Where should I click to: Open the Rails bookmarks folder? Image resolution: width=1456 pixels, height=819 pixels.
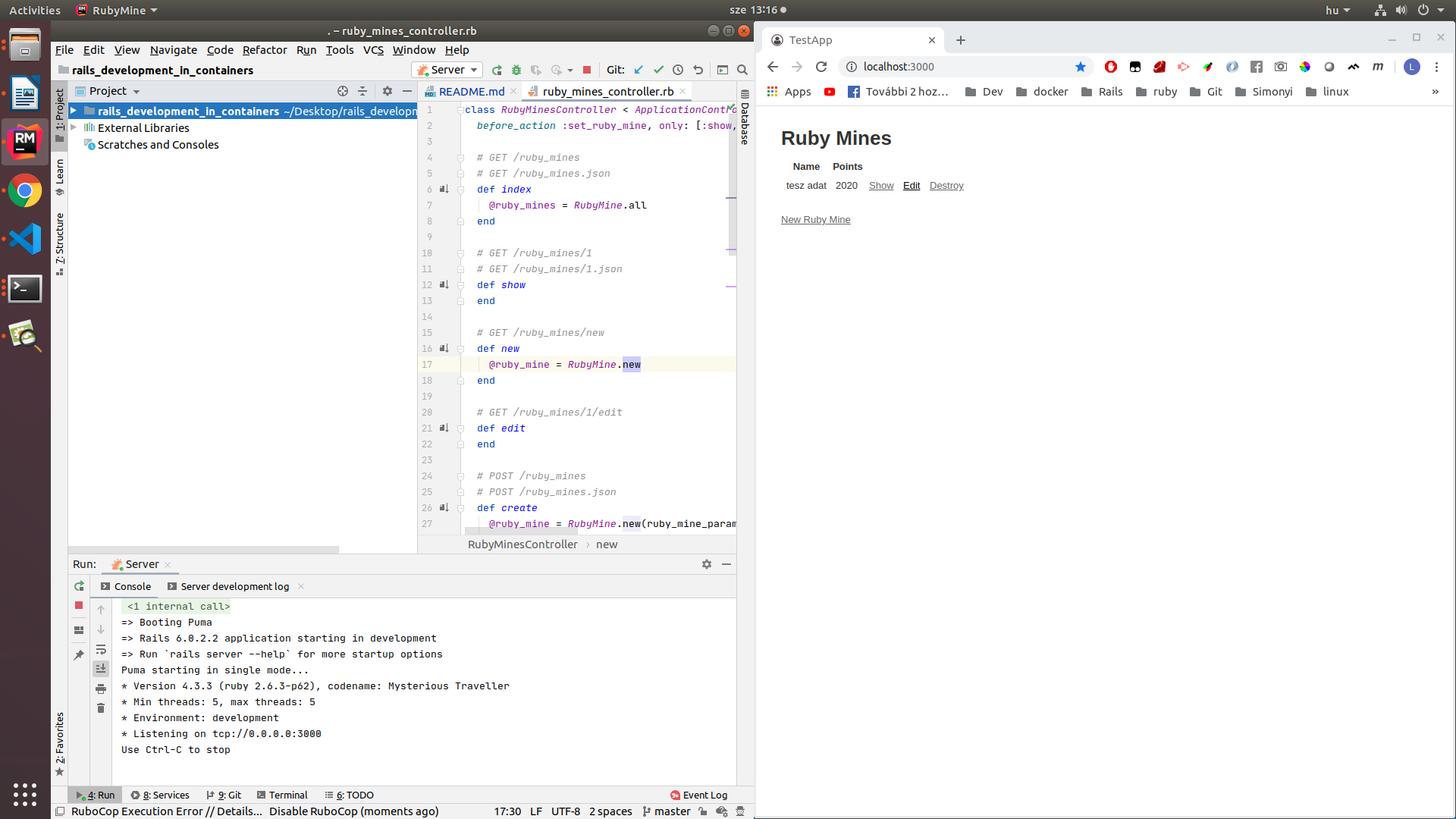pos(1102,92)
